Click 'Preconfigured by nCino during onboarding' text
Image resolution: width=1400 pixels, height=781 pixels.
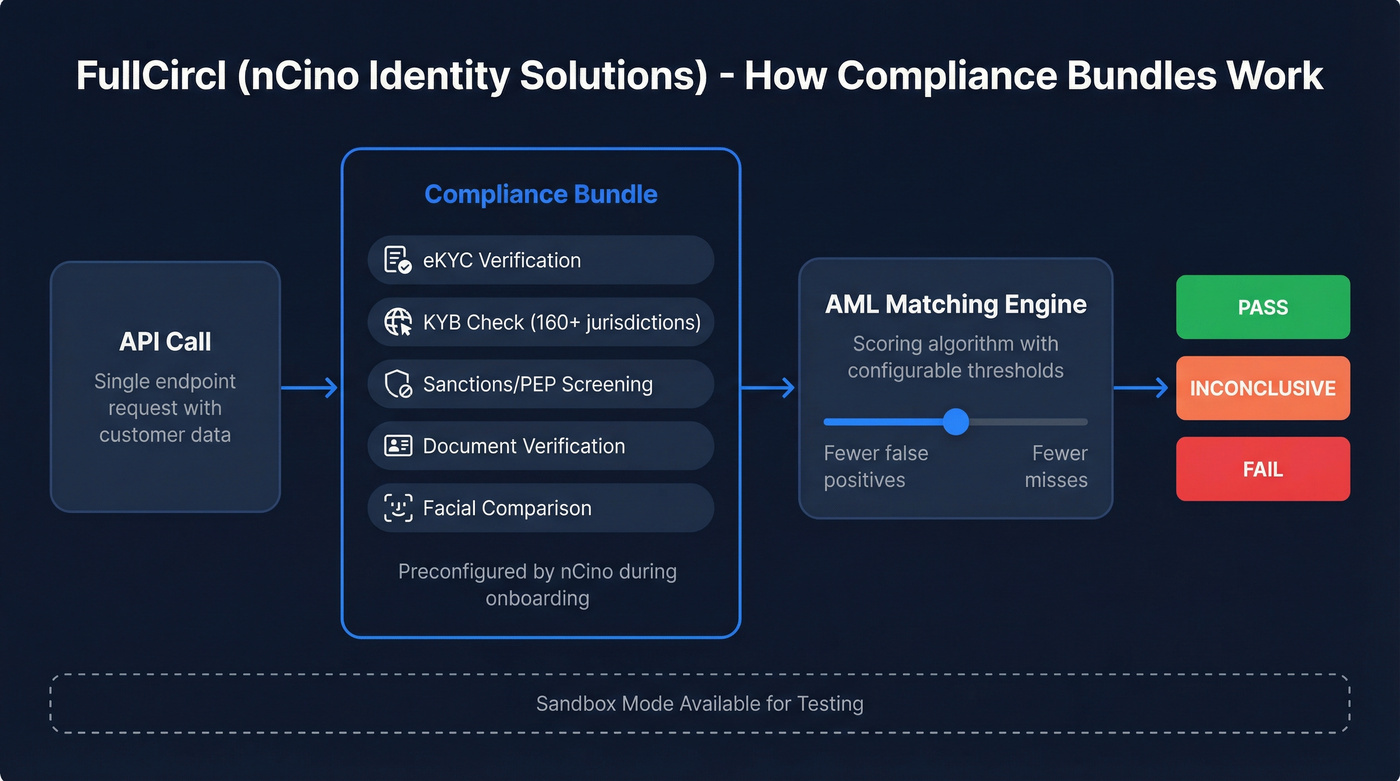pyautogui.click(x=538, y=585)
